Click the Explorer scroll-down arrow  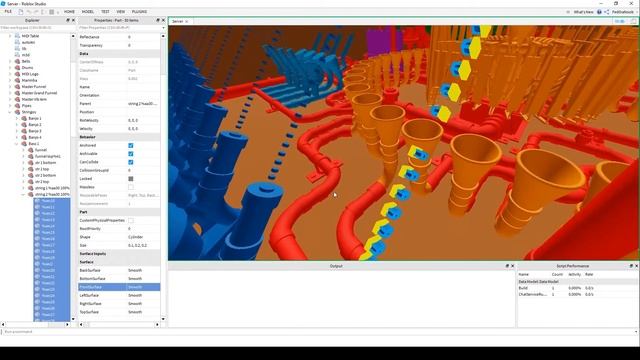tap(73, 319)
